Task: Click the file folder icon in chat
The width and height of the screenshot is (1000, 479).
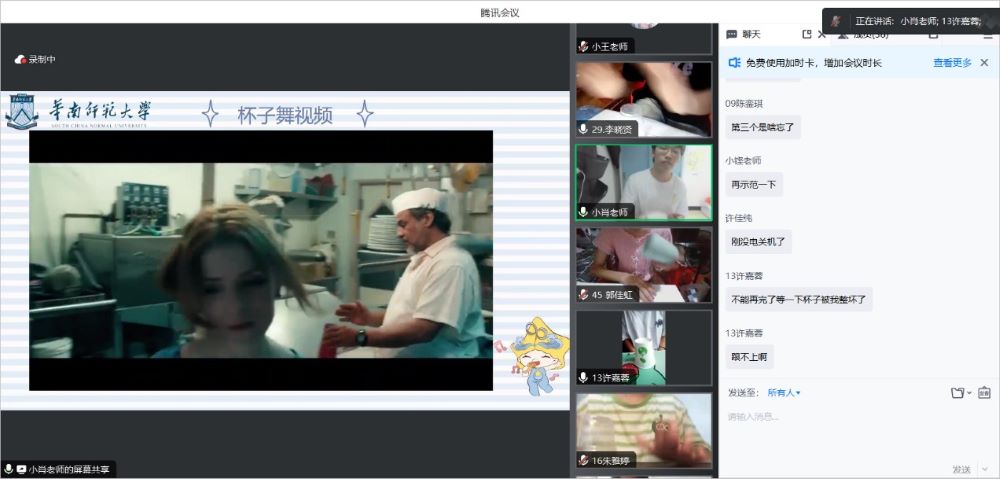Action: pos(957,393)
